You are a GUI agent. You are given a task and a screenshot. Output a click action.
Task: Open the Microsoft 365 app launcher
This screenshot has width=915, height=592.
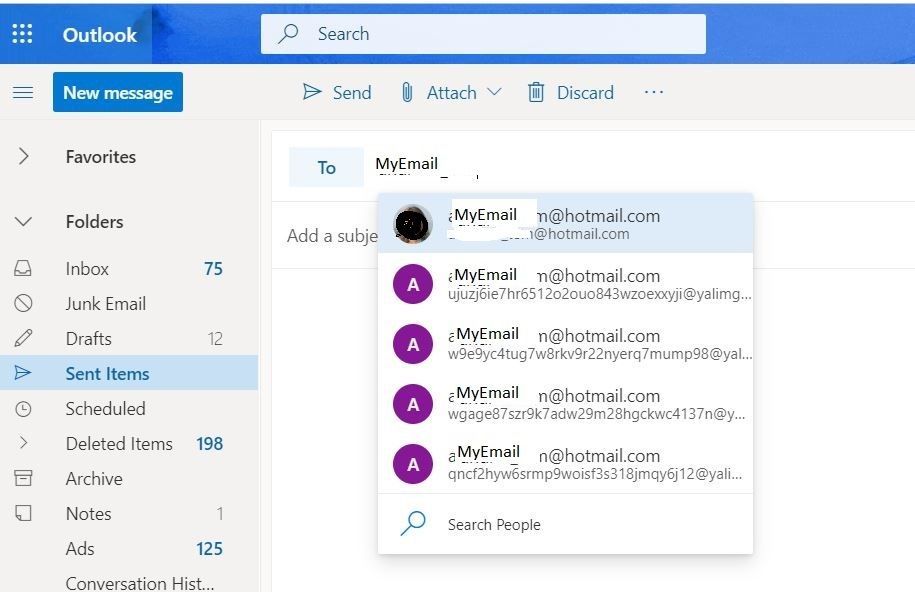point(22,34)
